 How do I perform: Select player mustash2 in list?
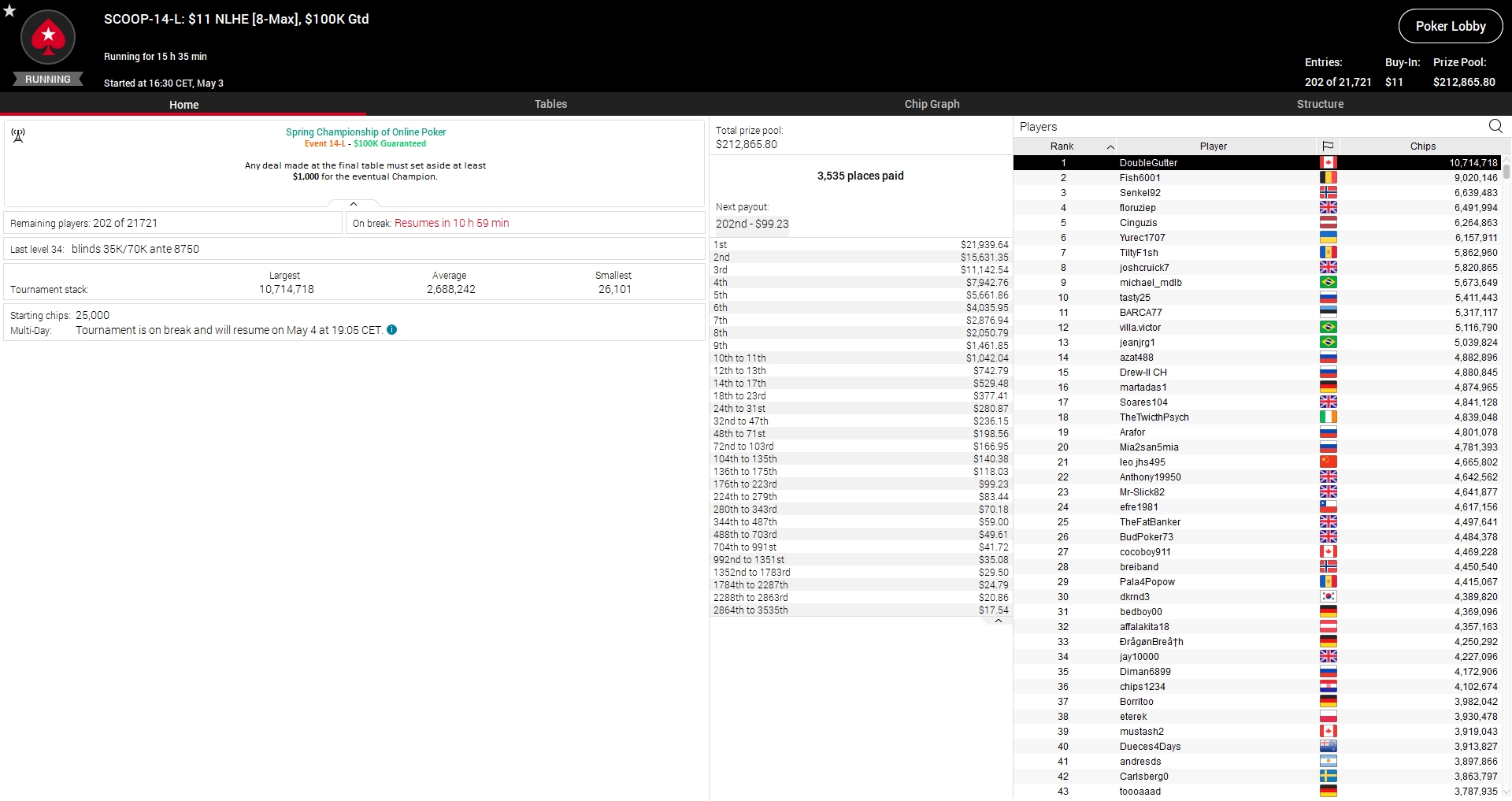pyautogui.click(x=1257, y=731)
